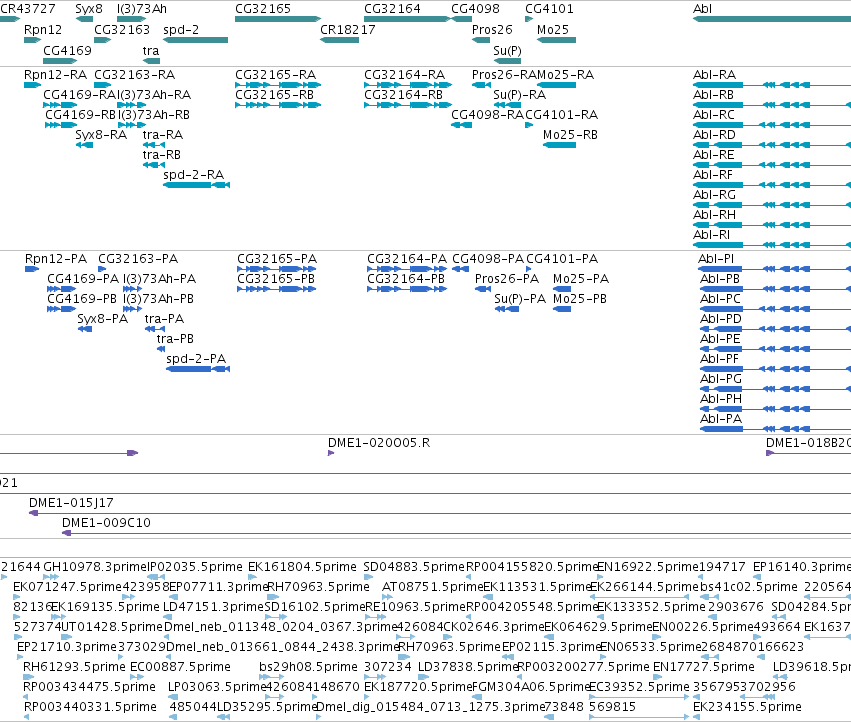The image size is (851, 722).
Task: Click the CG32165 gene label
Action: tap(263, 9)
